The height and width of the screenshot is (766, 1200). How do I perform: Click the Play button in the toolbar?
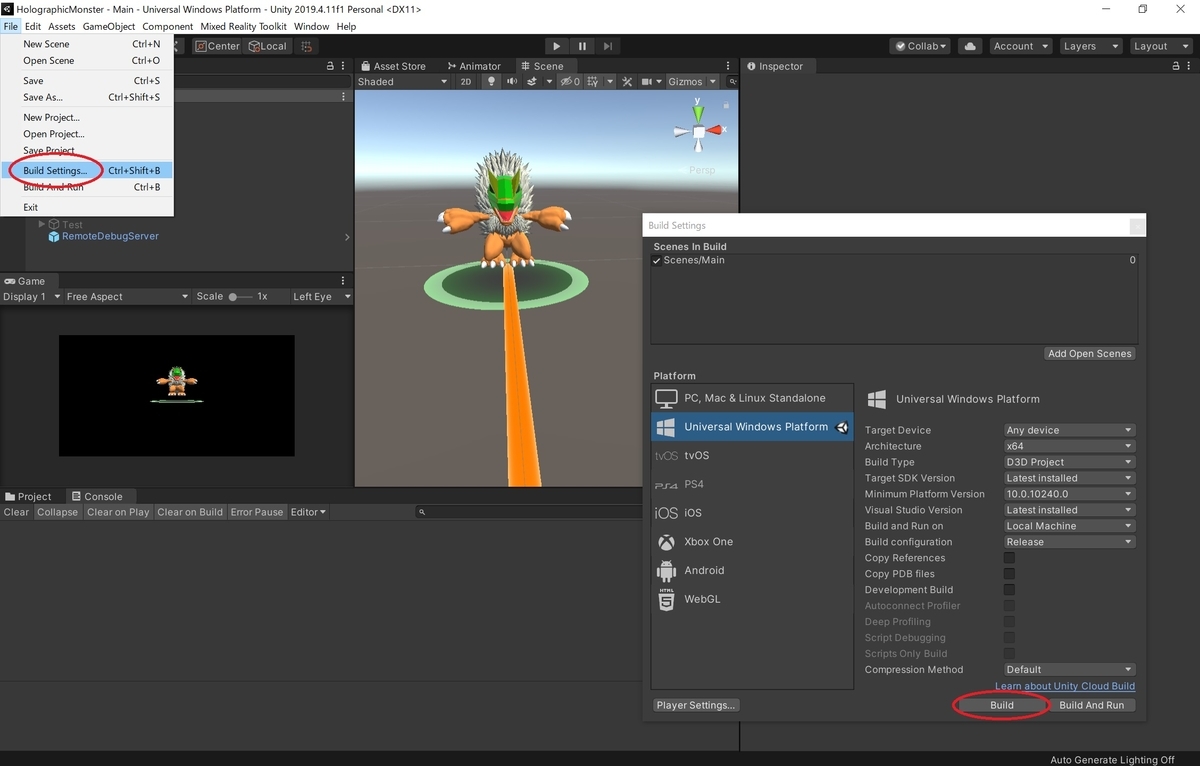557,46
